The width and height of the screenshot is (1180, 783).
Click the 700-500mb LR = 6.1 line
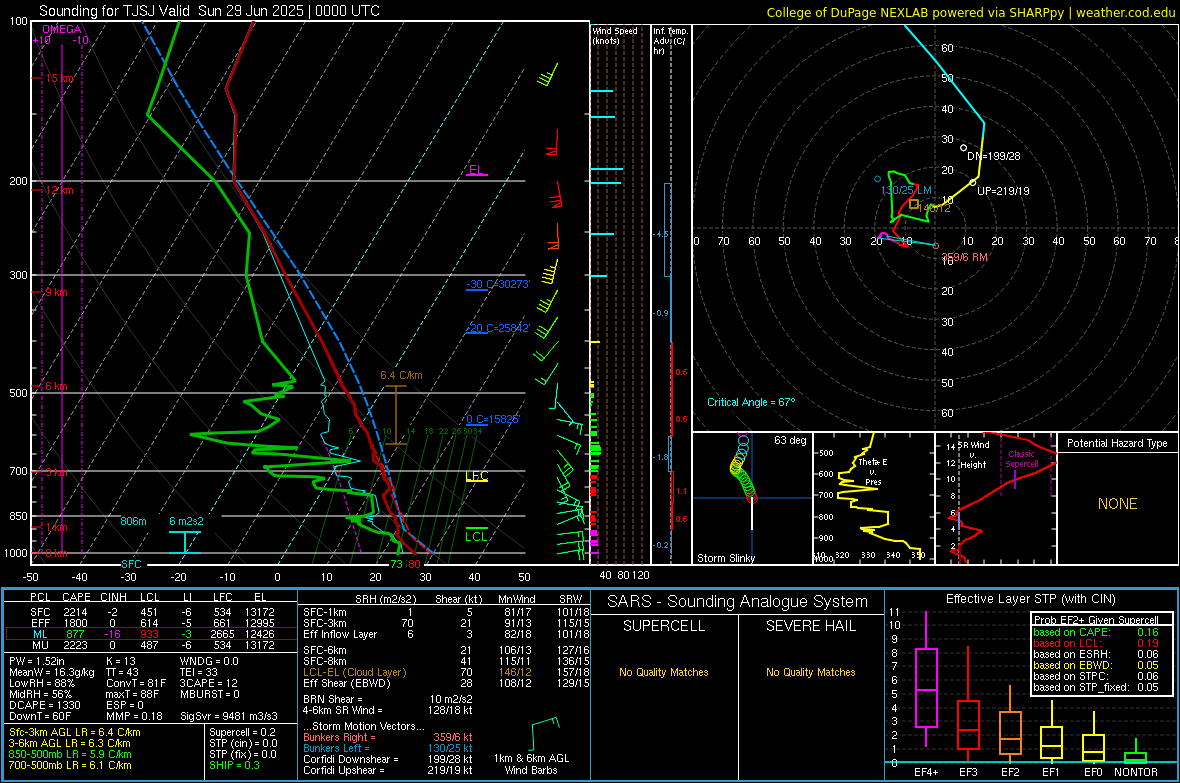70,765
